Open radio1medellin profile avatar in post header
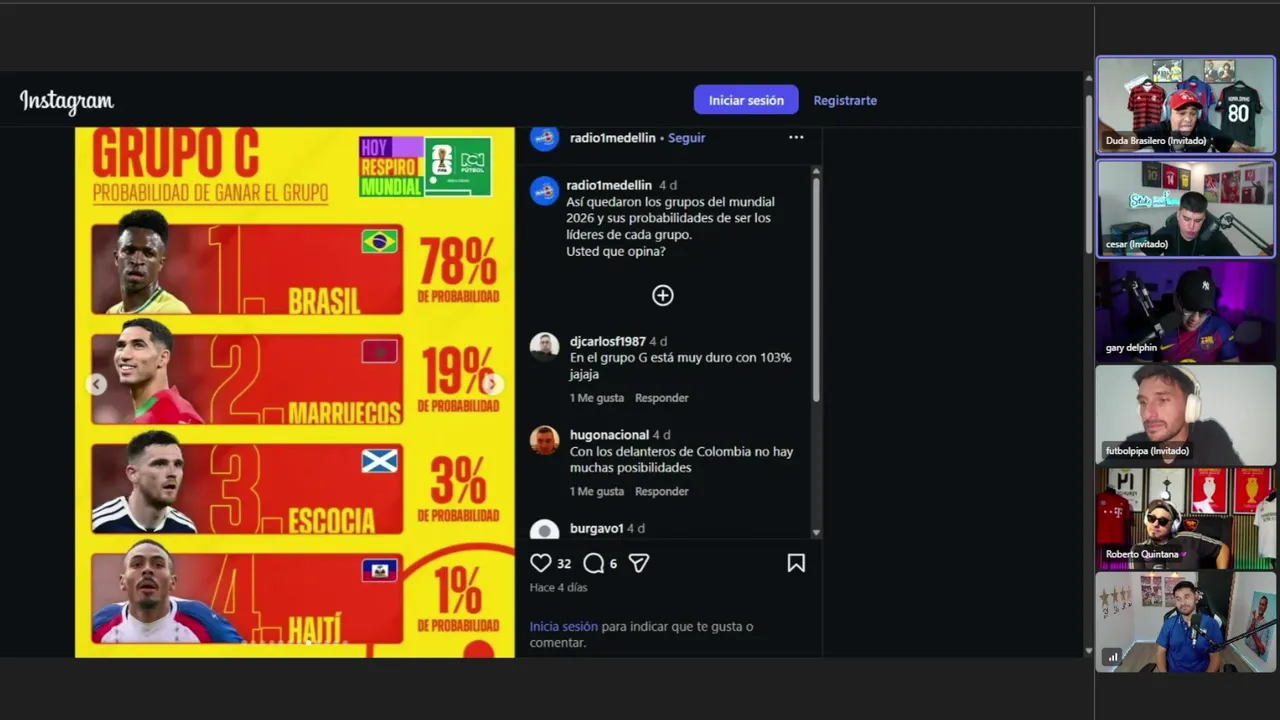This screenshot has height=720, width=1280. click(544, 138)
